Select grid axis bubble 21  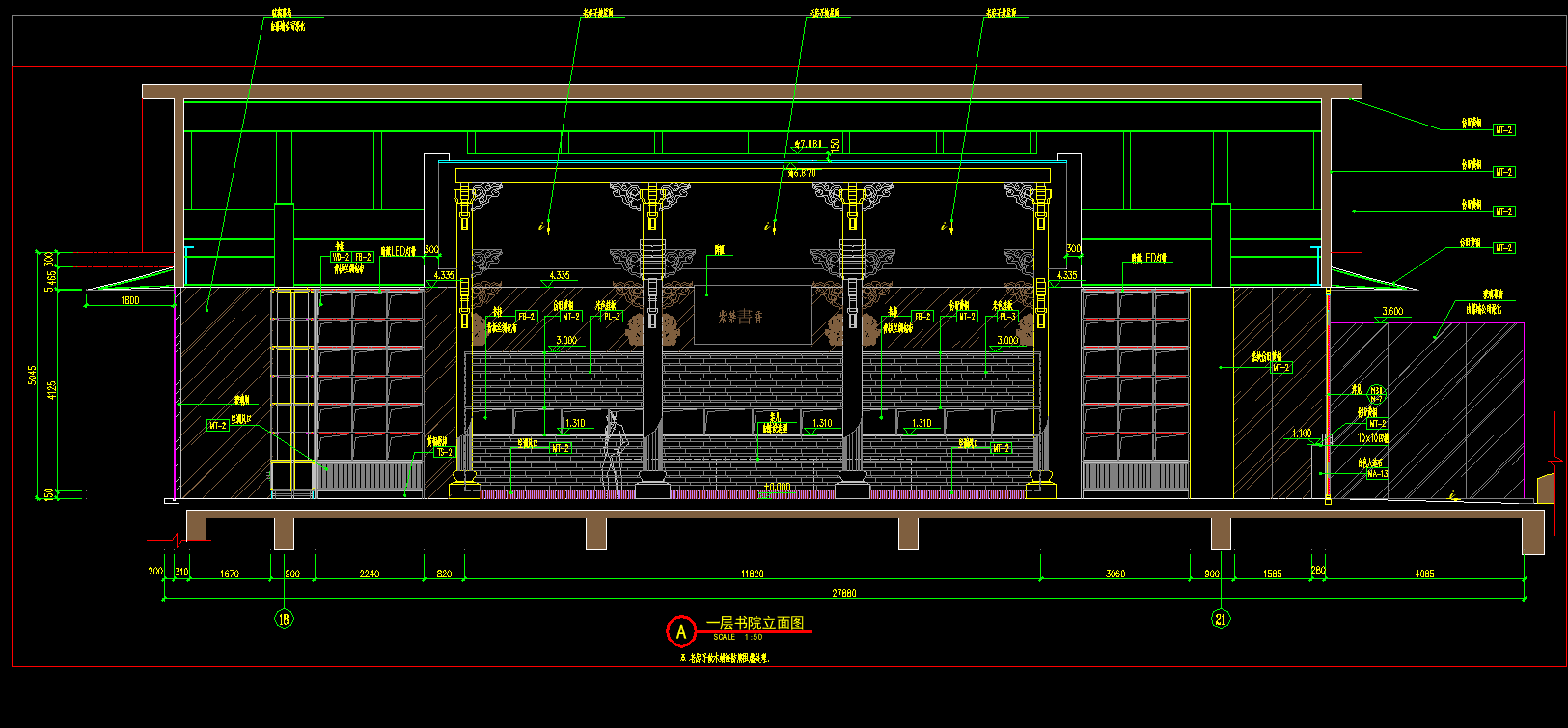(x=1221, y=619)
